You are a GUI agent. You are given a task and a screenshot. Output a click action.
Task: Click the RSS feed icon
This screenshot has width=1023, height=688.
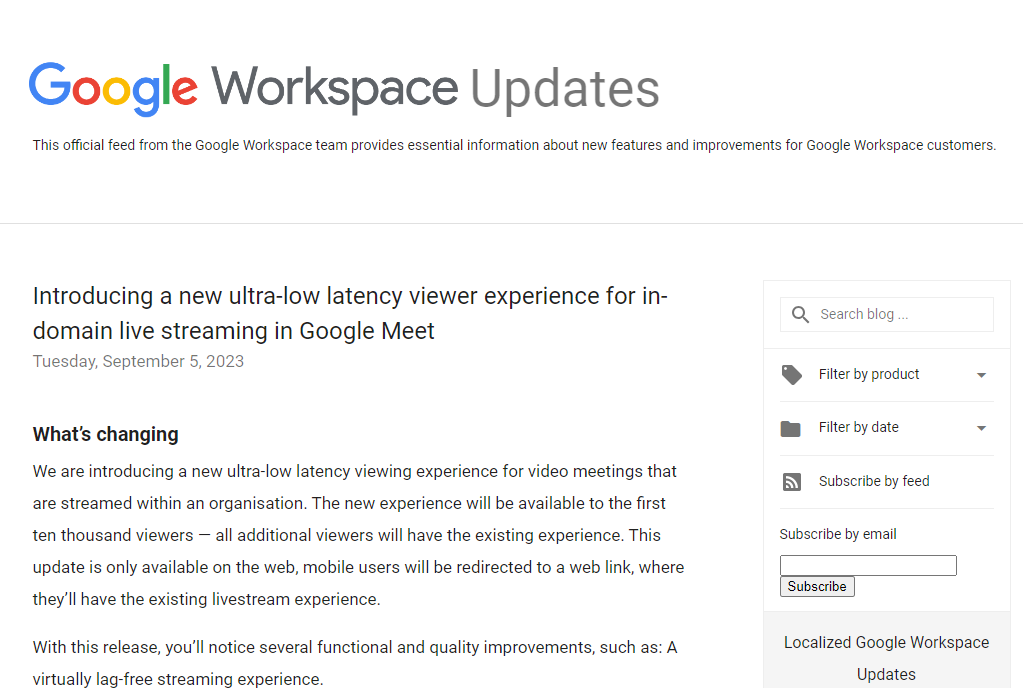(792, 481)
